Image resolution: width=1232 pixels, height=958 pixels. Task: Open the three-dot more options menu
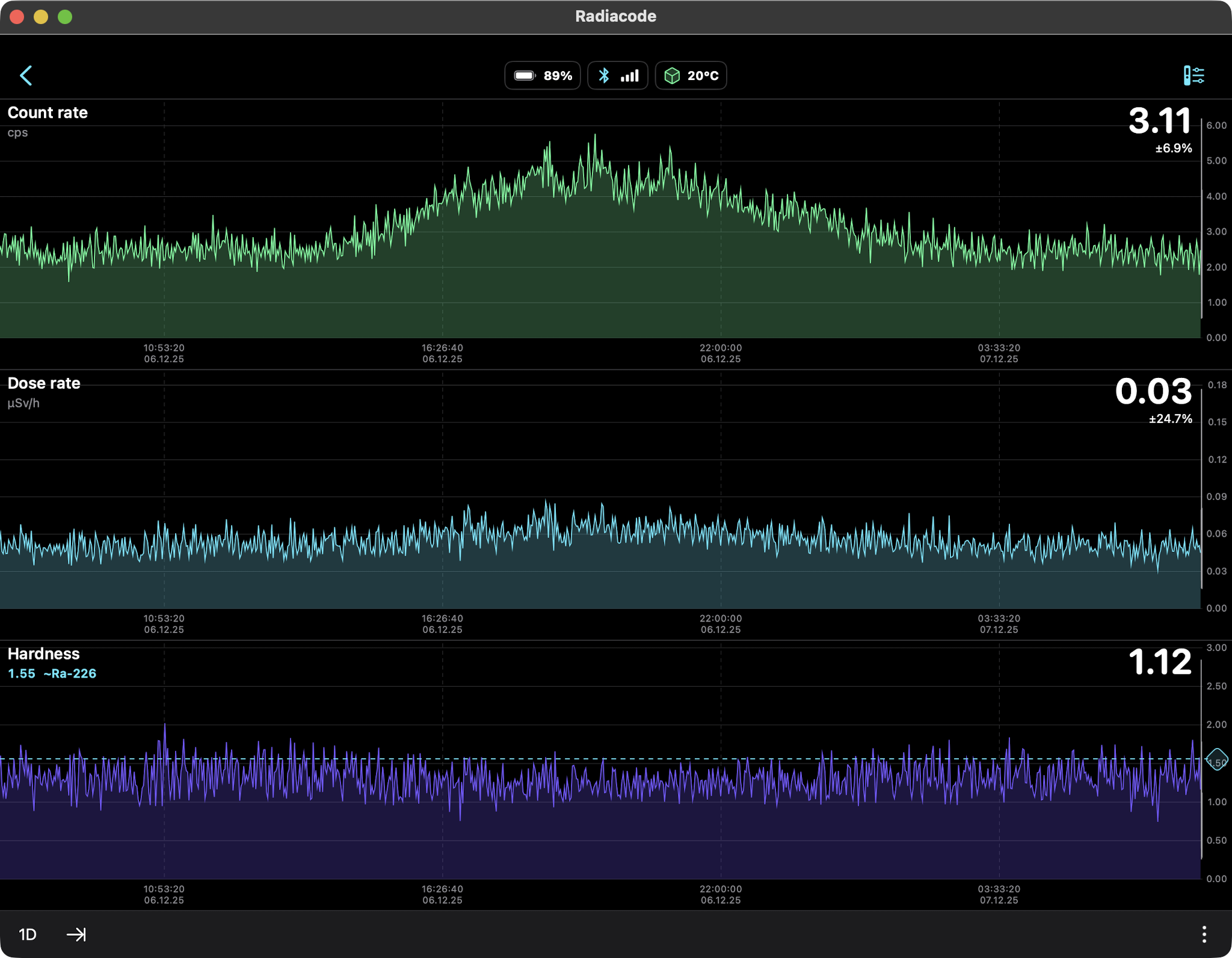pos(1204,935)
